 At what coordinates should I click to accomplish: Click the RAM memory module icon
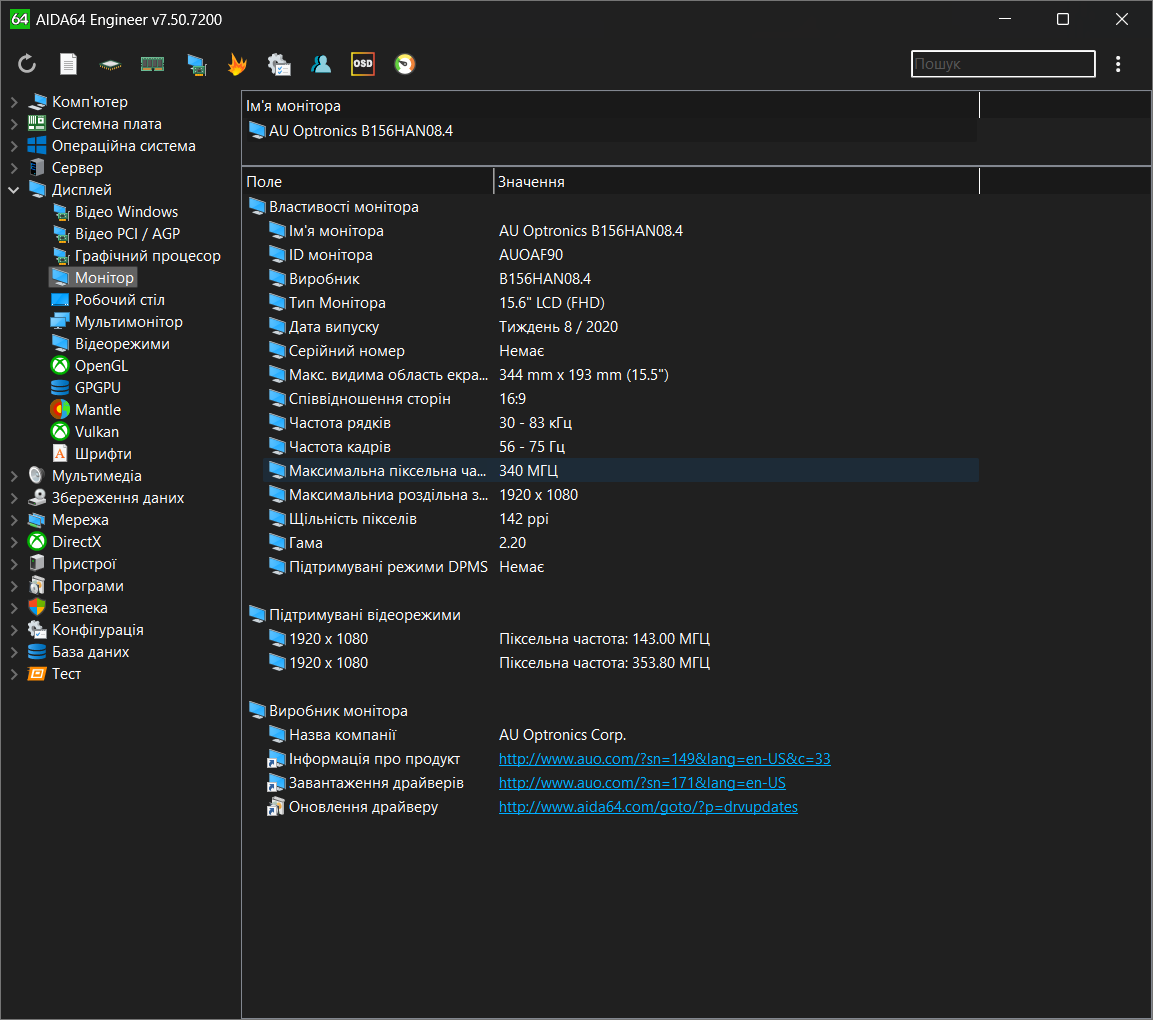[x=152, y=64]
